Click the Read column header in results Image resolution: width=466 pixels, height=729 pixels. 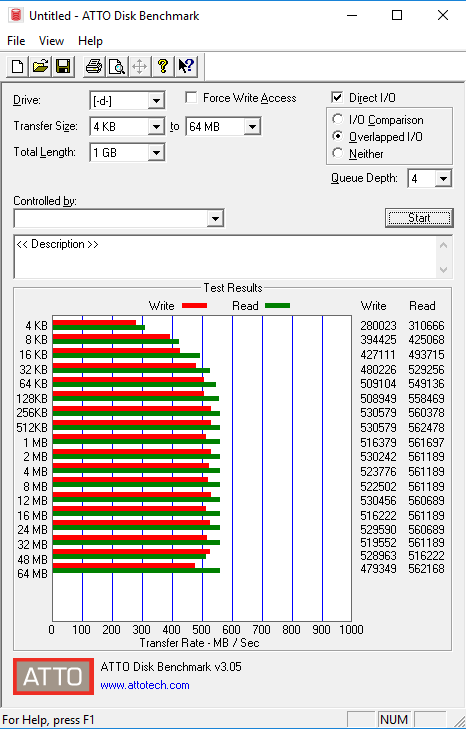coord(422,306)
